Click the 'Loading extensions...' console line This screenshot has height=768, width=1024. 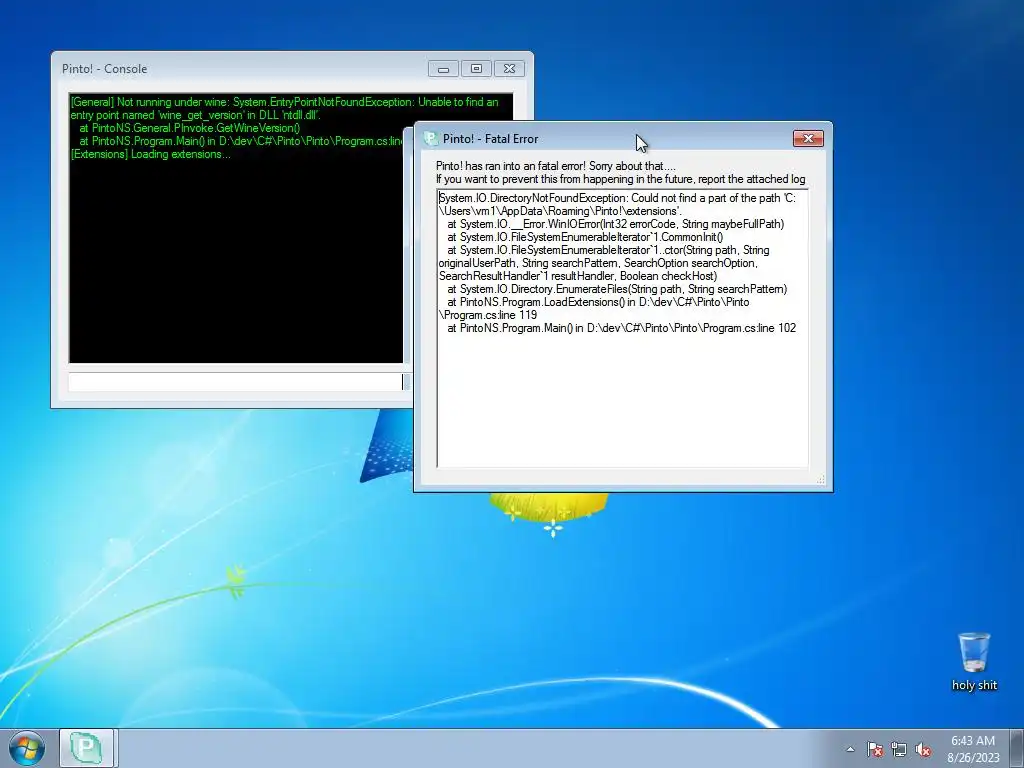click(150, 154)
